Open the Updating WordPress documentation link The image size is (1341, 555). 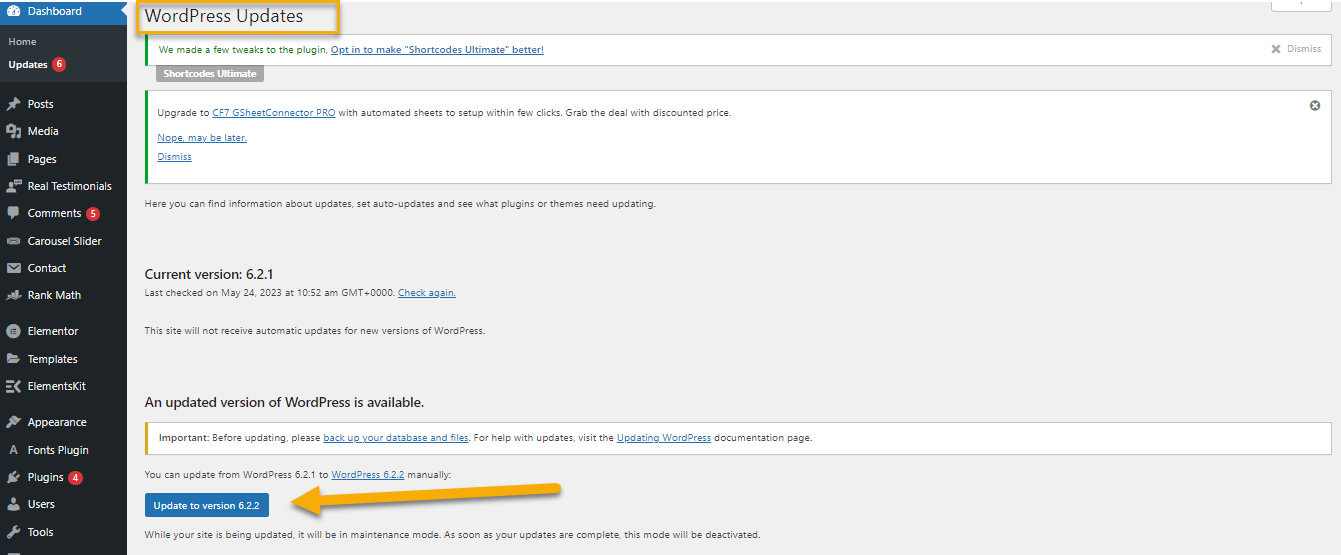point(664,438)
